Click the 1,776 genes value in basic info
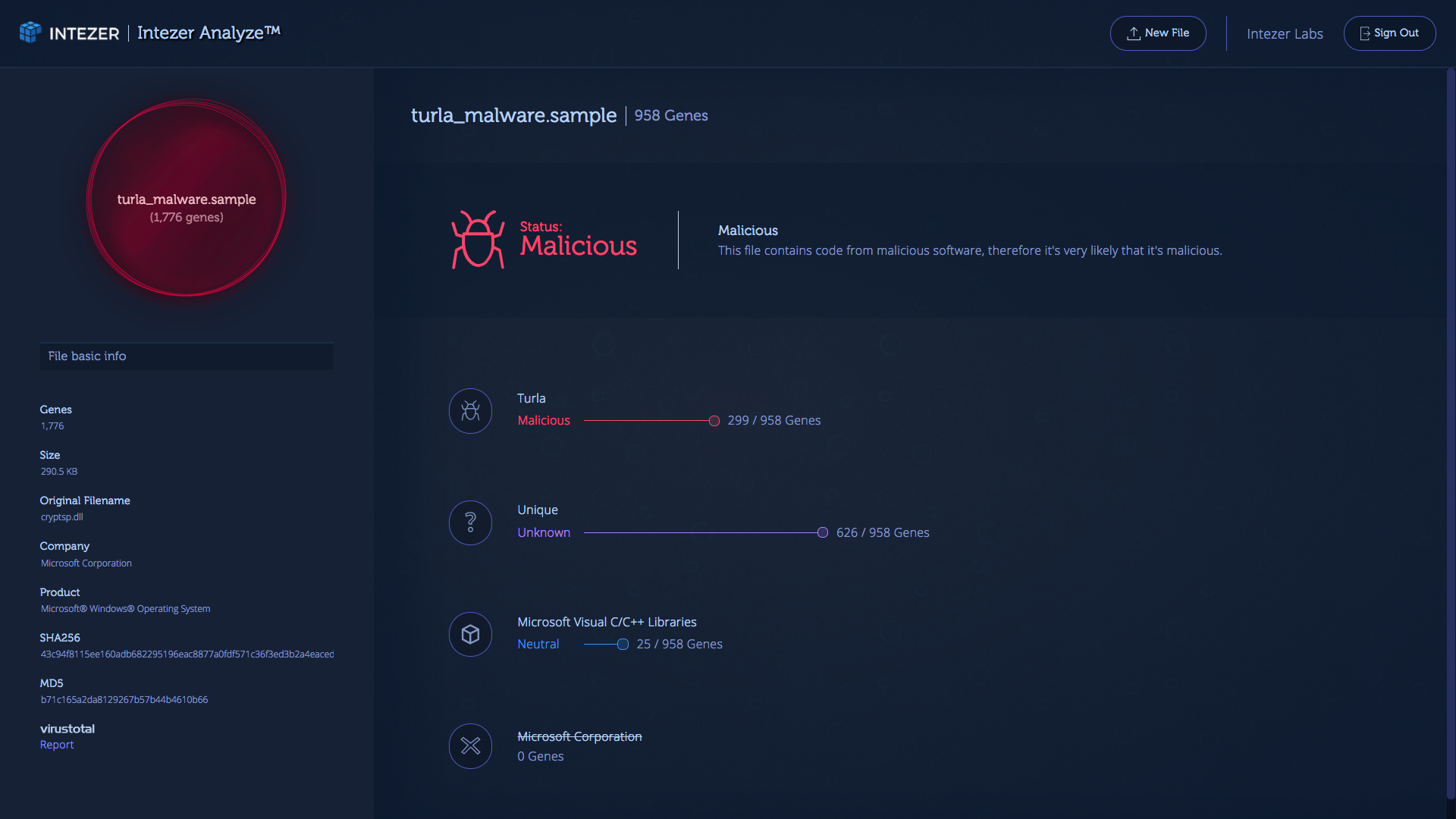The width and height of the screenshot is (1456, 819). coord(52,425)
